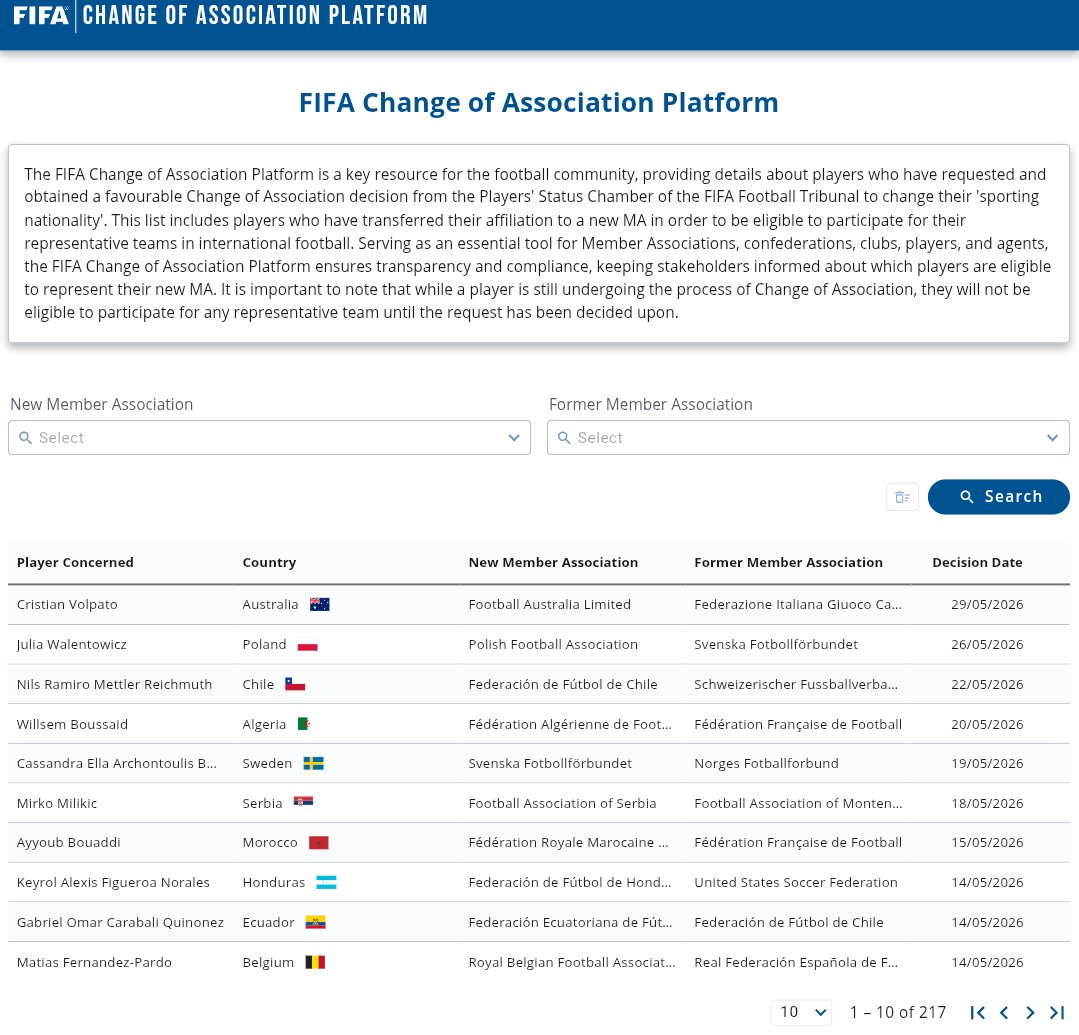Click decision date 22/05/2026
This screenshot has width=1079, height=1035.
(x=987, y=684)
